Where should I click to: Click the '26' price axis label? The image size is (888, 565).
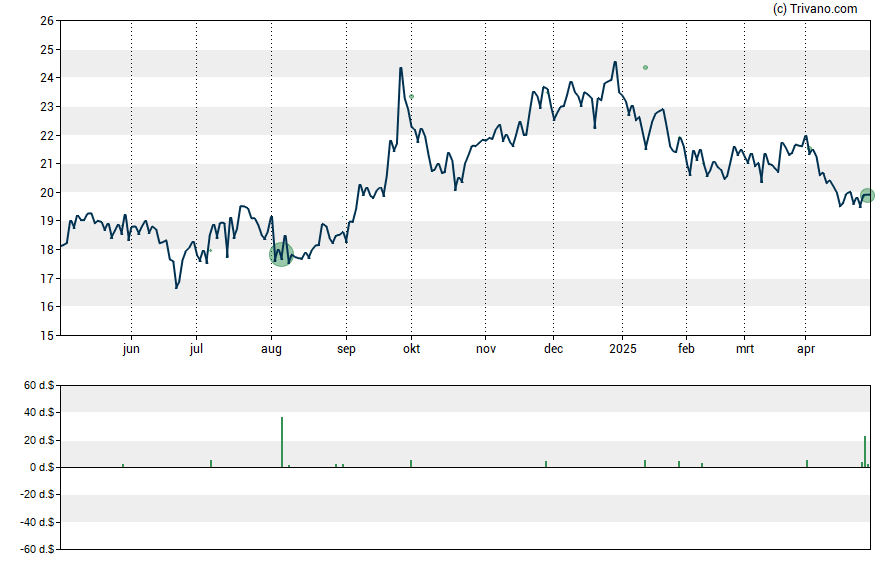[47, 21]
